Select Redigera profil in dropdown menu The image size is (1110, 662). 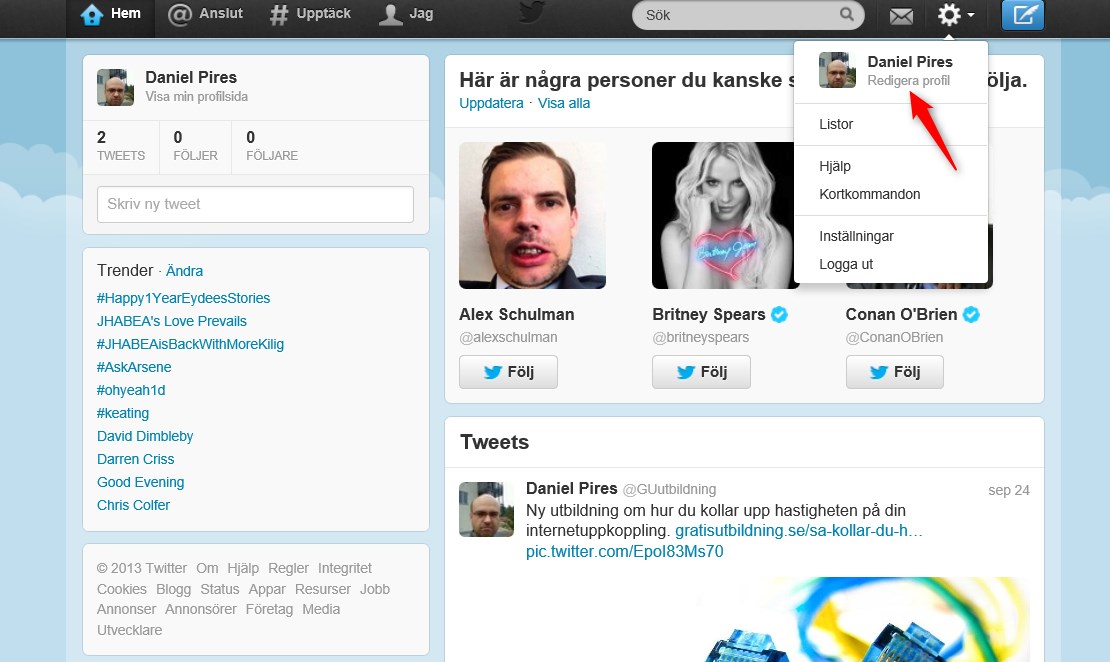[x=908, y=81]
